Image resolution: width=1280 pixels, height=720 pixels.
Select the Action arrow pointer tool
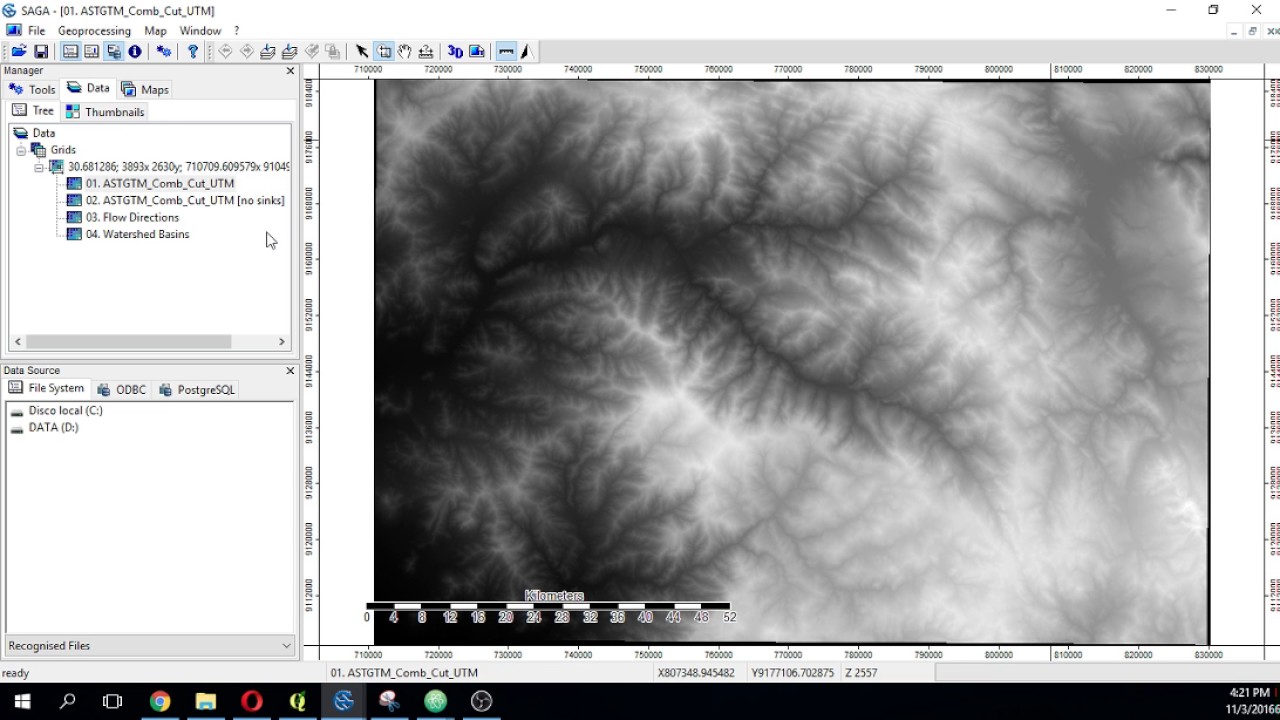coord(362,52)
